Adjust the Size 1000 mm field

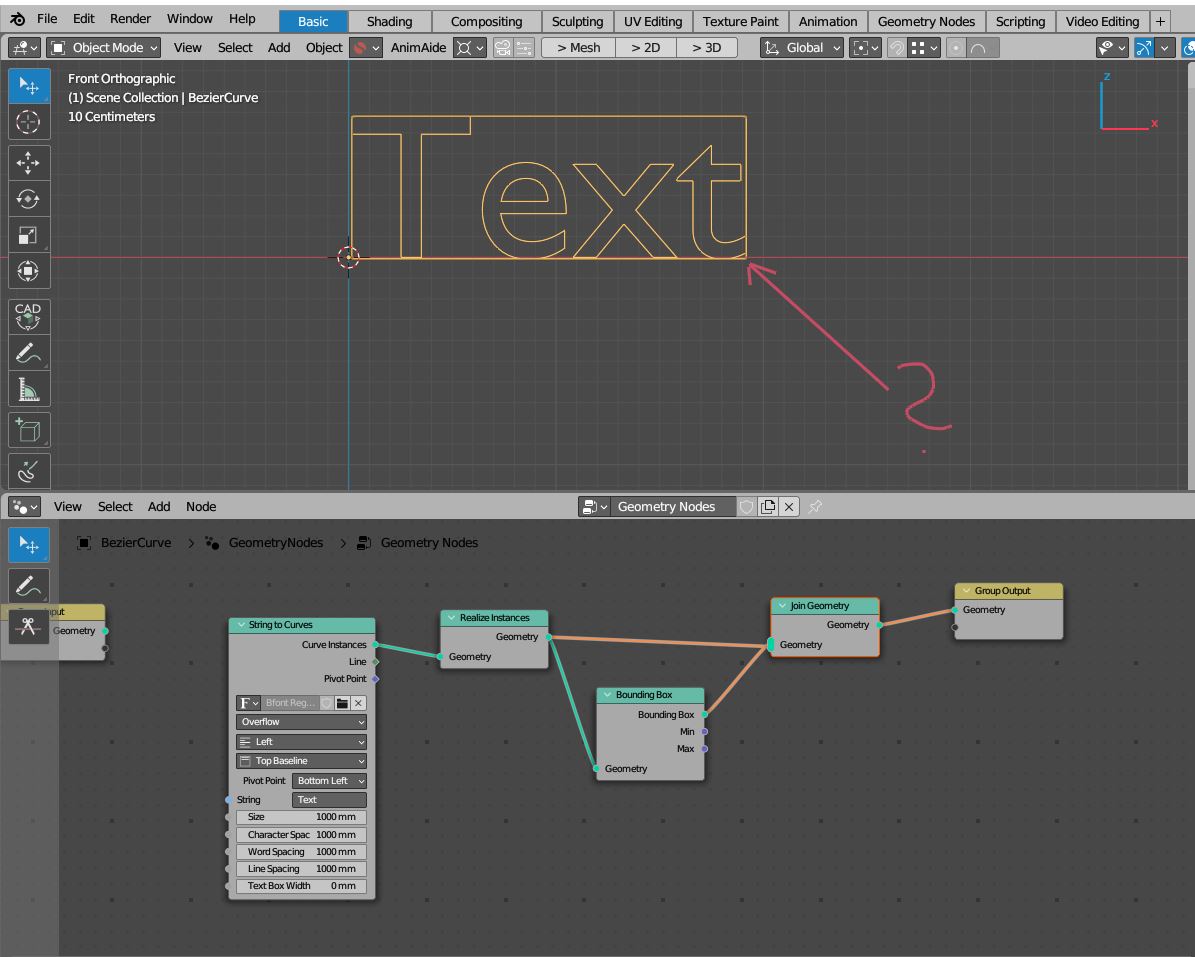click(301, 817)
